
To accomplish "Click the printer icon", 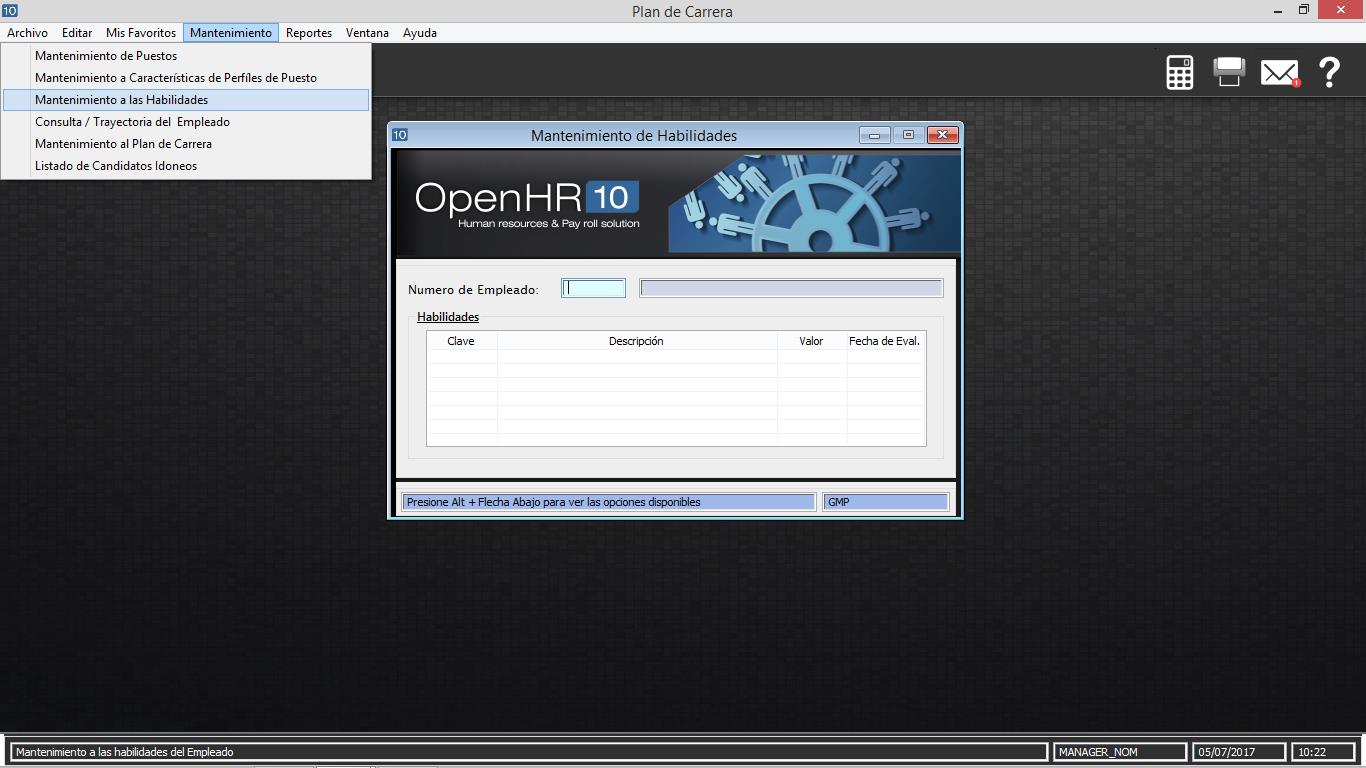I will tap(1229, 72).
